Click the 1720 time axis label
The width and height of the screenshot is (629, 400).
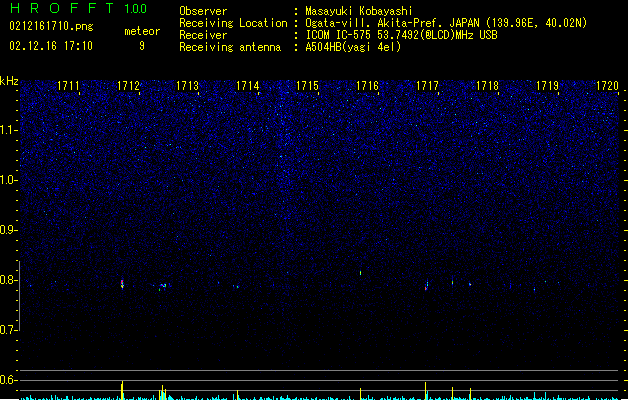pos(607,86)
